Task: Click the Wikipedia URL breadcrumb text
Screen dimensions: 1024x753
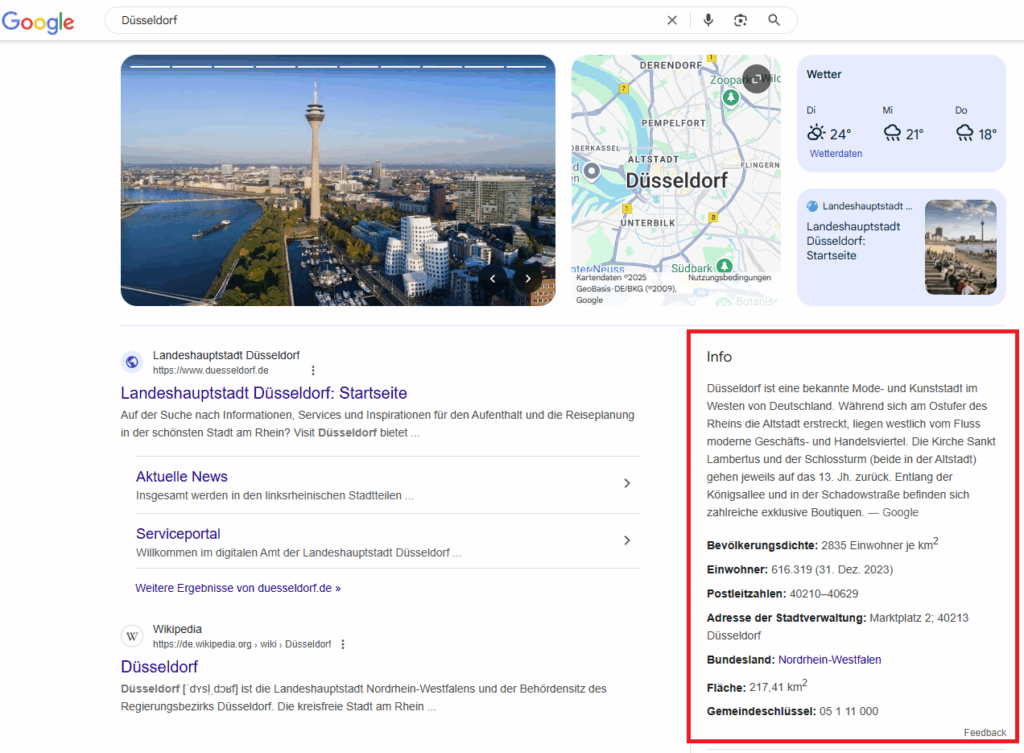Action: tap(242, 644)
